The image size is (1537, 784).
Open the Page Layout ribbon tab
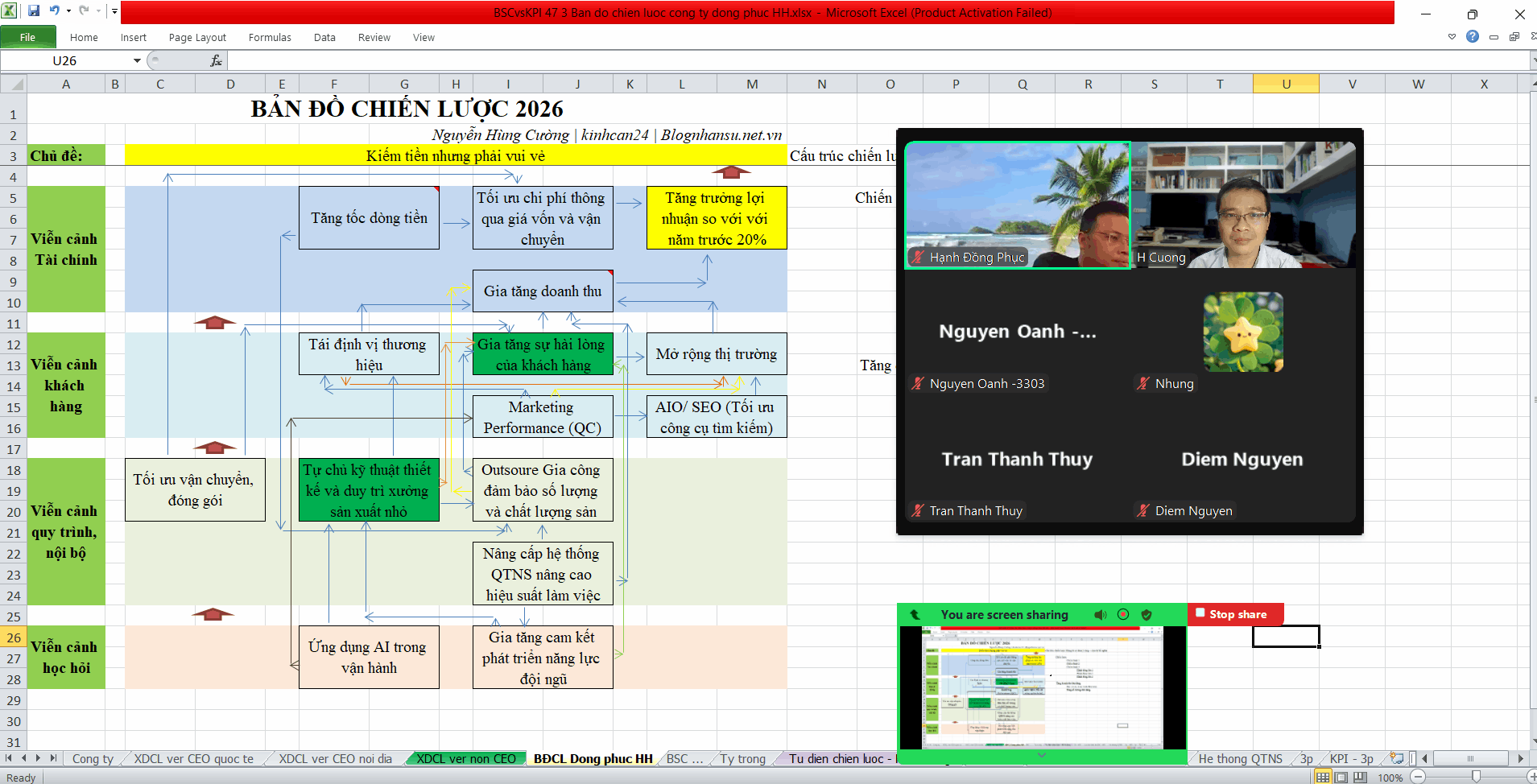click(x=197, y=37)
